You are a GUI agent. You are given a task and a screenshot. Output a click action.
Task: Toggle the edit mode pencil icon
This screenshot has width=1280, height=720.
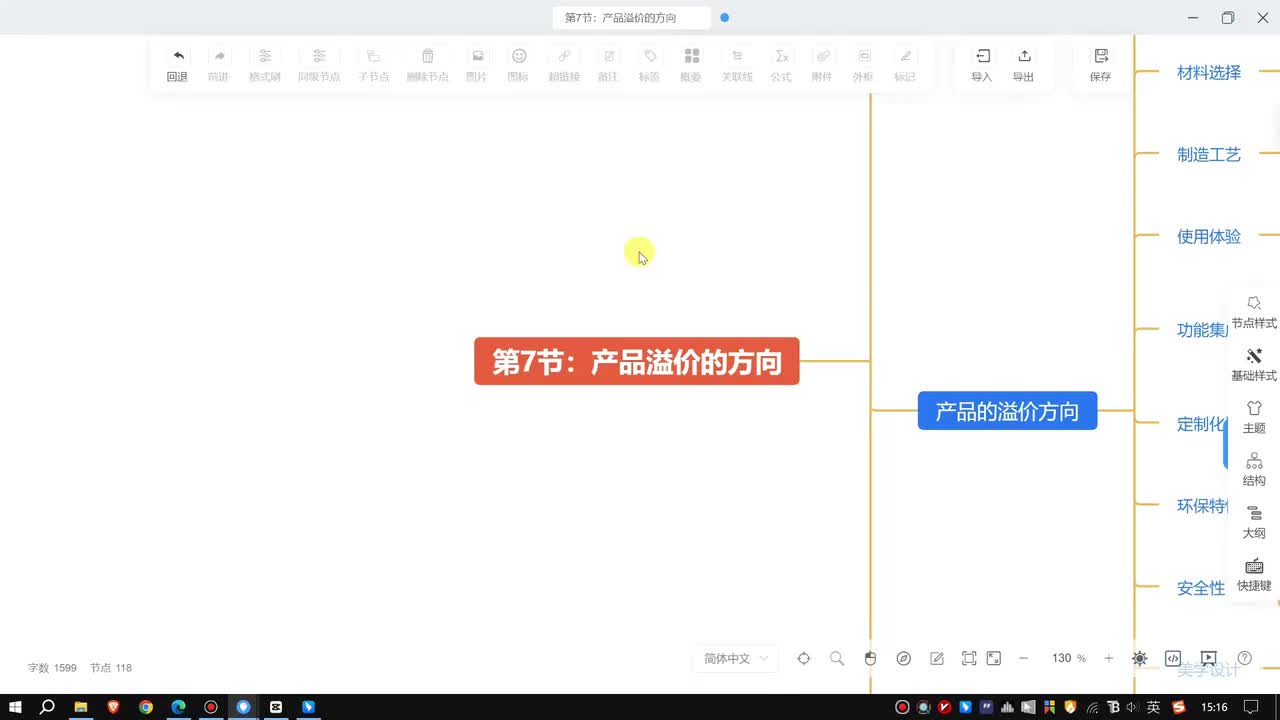tap(937, 658)
